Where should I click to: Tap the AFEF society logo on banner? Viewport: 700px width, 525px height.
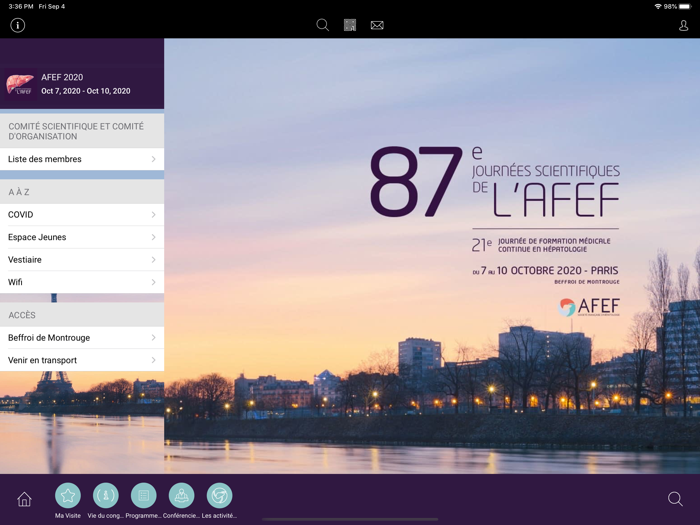click(x=589, y=307)
